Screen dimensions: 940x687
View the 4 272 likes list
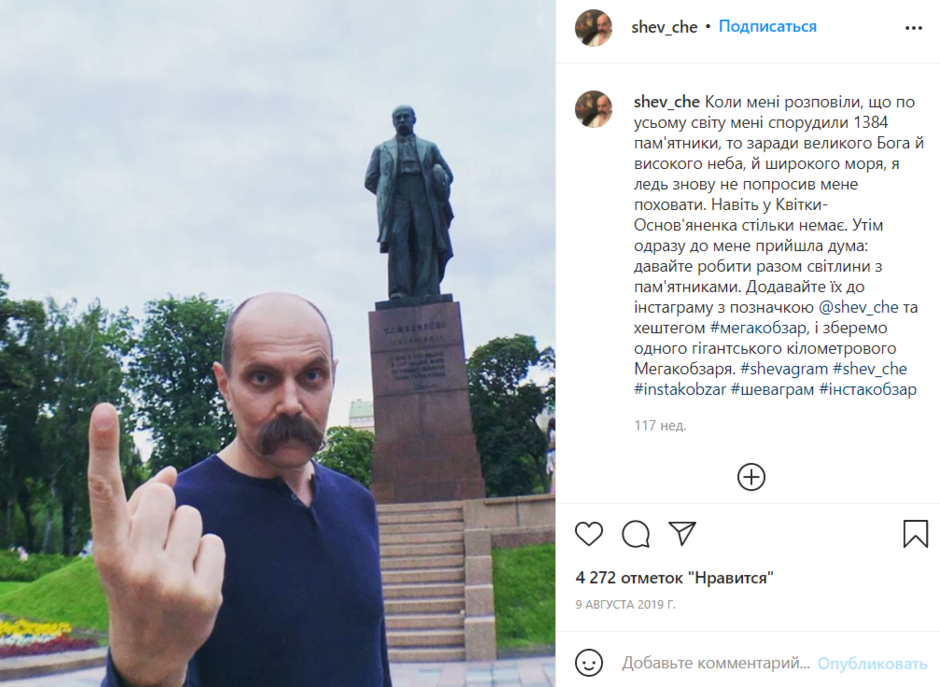pyautogui.click(x=674, y=578)
